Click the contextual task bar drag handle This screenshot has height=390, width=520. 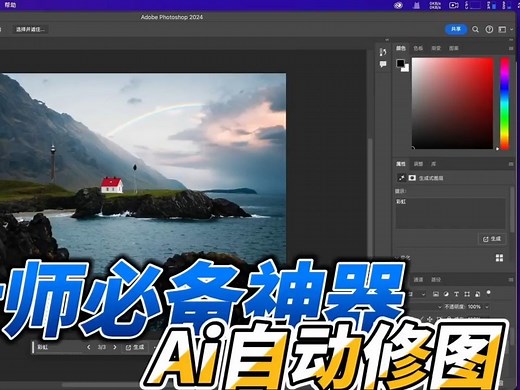click(33, 347)
